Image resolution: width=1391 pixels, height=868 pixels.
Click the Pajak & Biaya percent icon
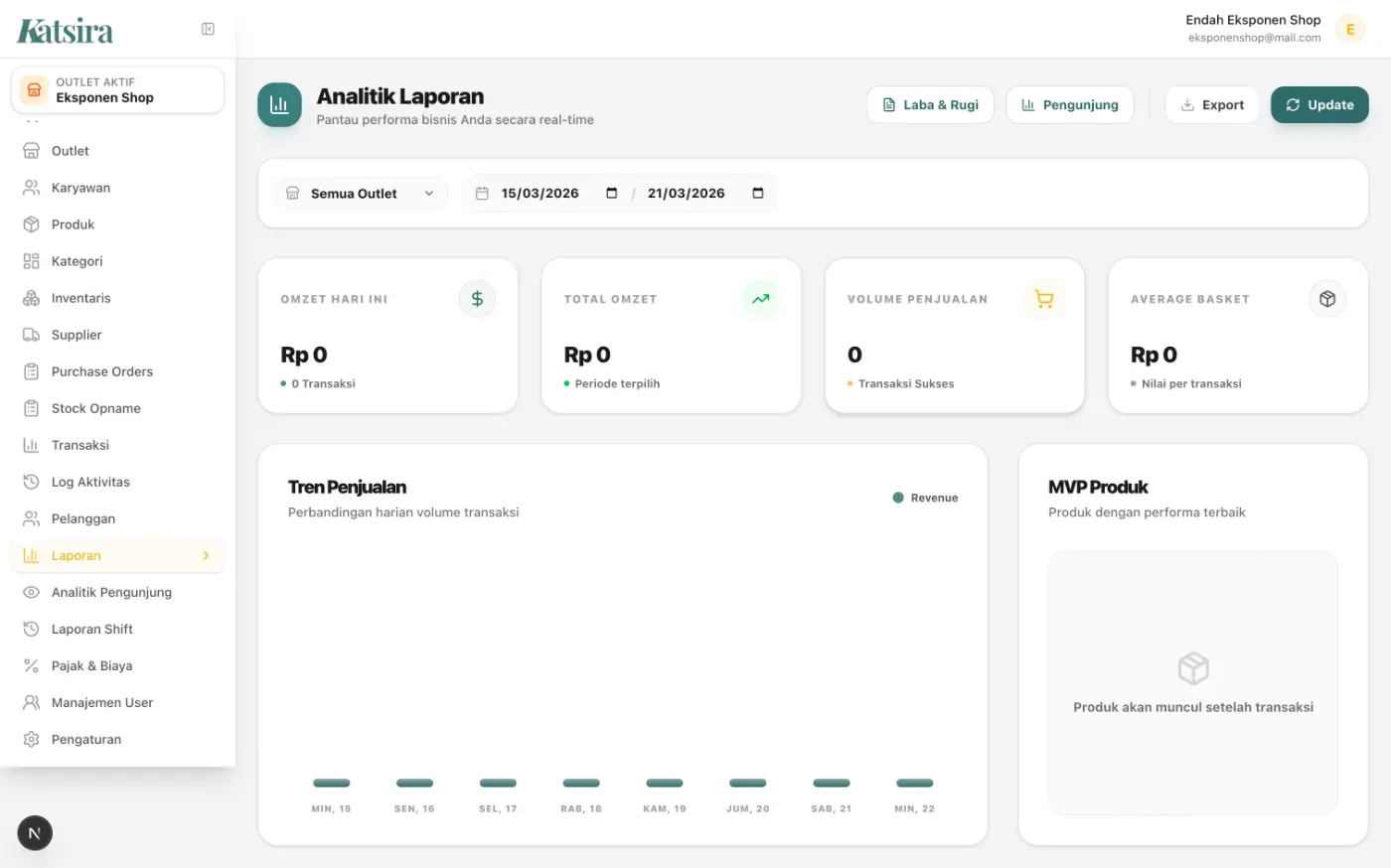tap(31, 665)
